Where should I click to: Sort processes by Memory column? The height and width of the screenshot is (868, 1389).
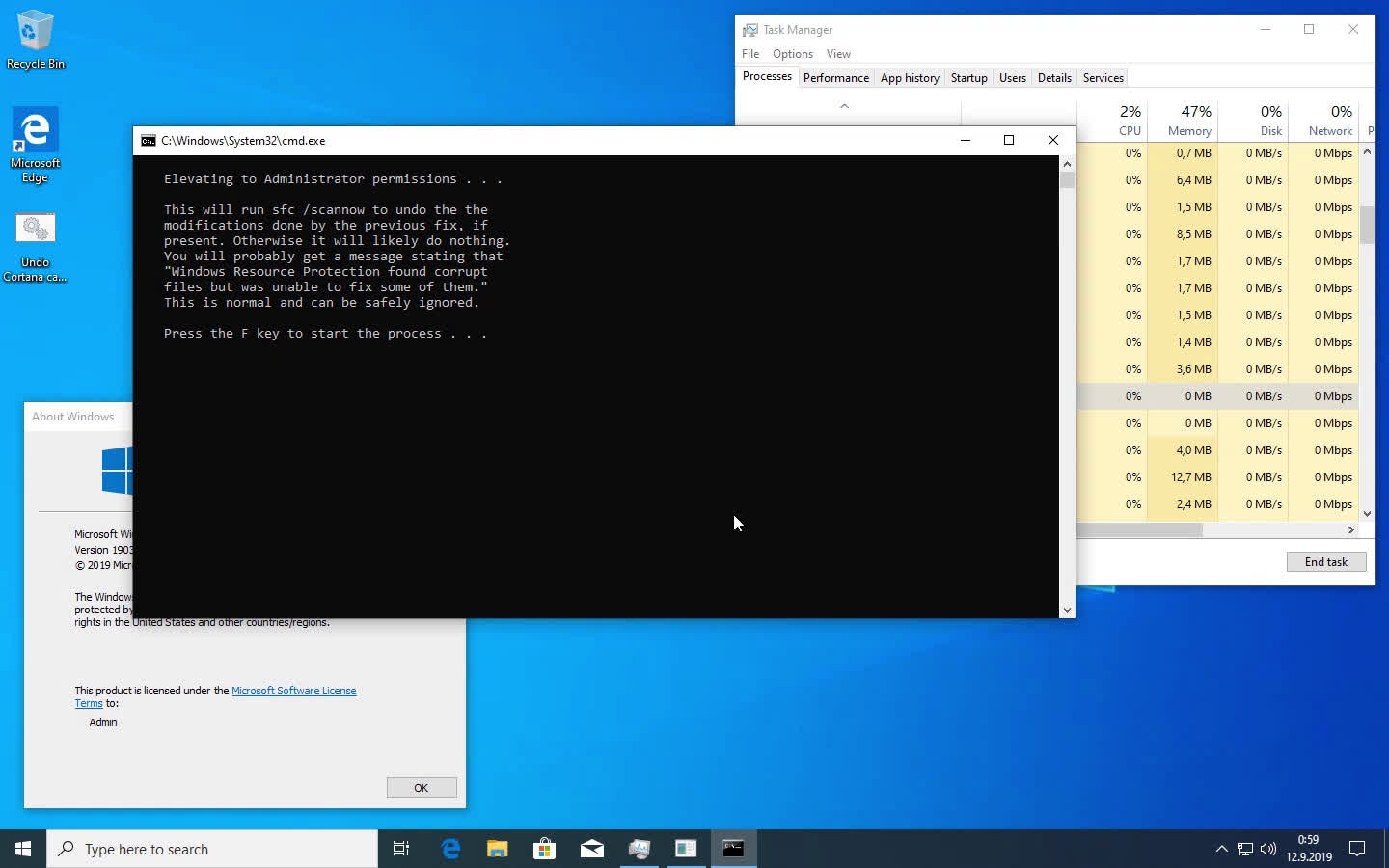[x=1183, y=120]
